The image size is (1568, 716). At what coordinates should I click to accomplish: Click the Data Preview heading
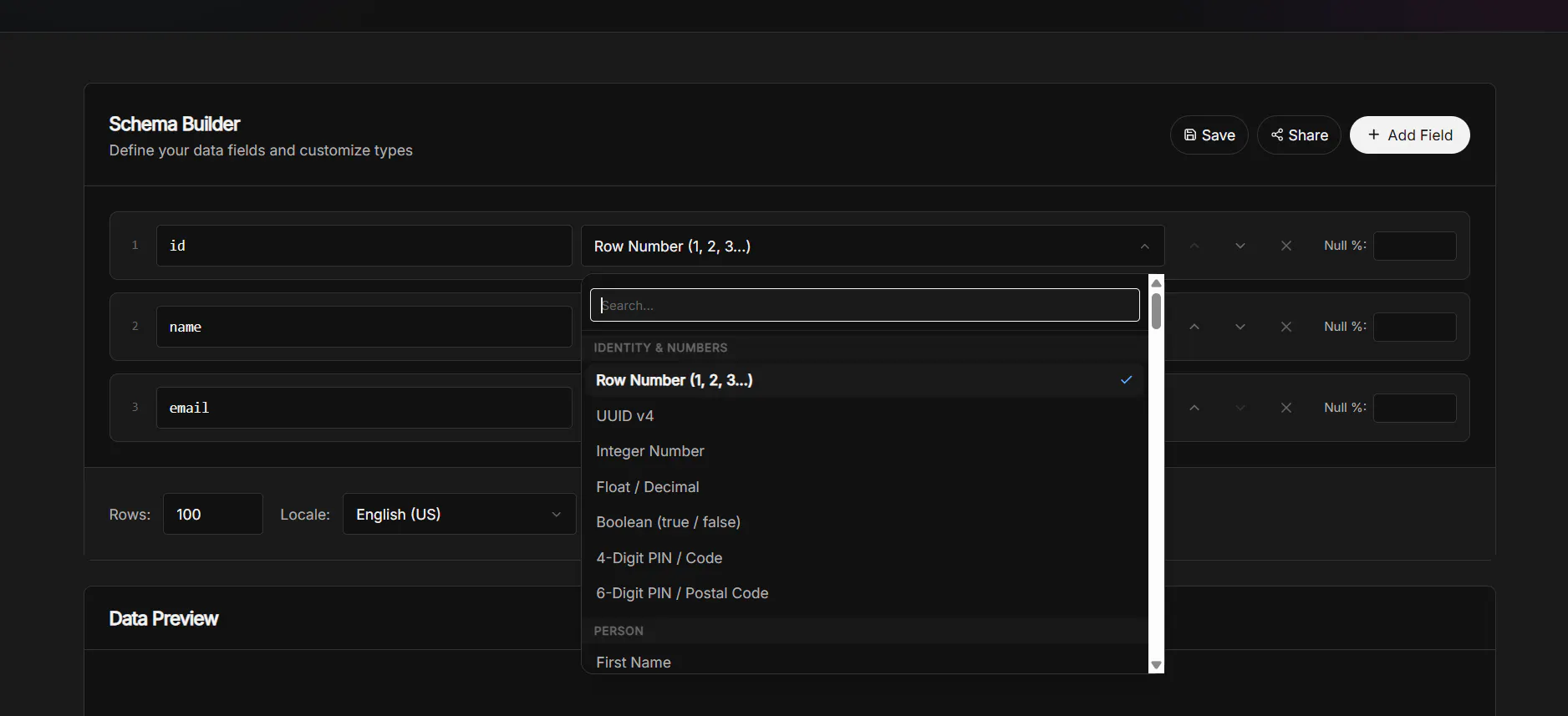coord(164,619)
